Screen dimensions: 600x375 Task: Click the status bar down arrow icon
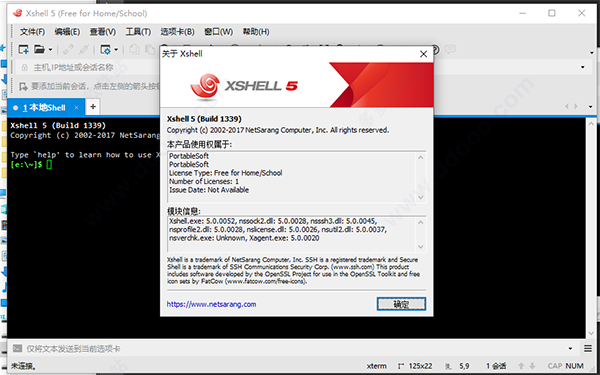(532, 366)
